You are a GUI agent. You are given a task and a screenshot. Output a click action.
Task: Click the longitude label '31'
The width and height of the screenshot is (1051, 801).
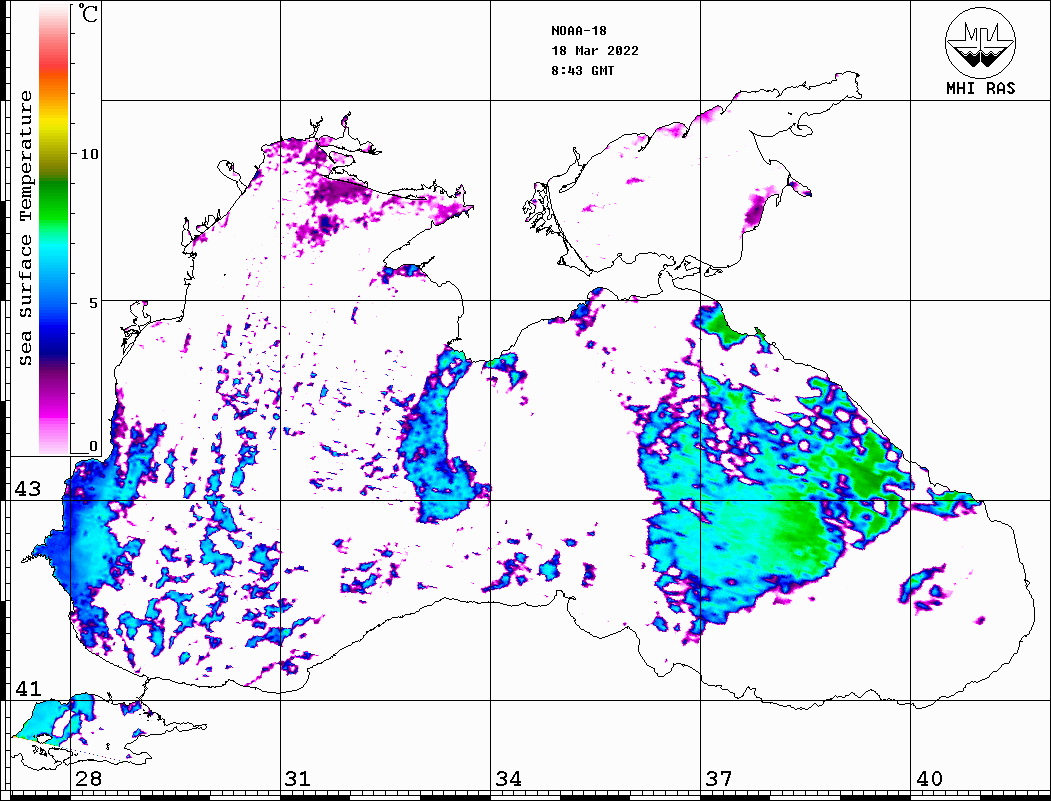click(298, 779)
